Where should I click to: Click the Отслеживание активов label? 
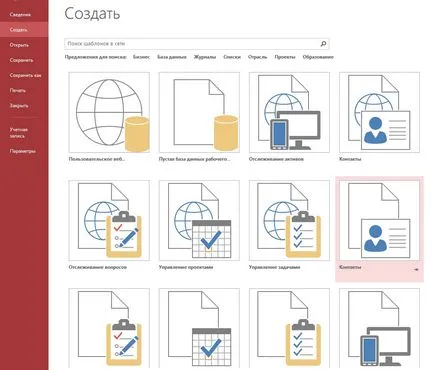[x=276, y=159]
